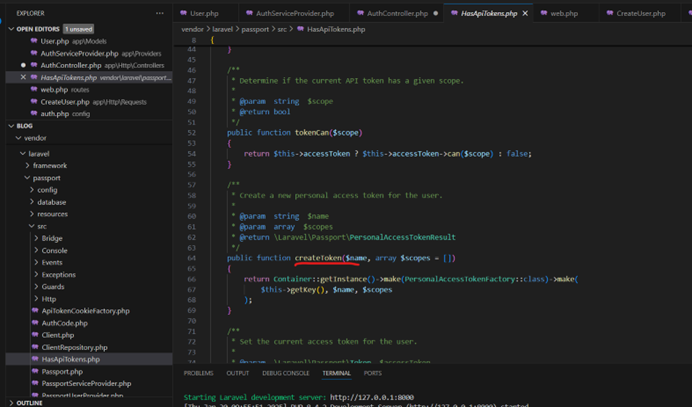Open User.php from Open Editors

(x=89, y=41)
